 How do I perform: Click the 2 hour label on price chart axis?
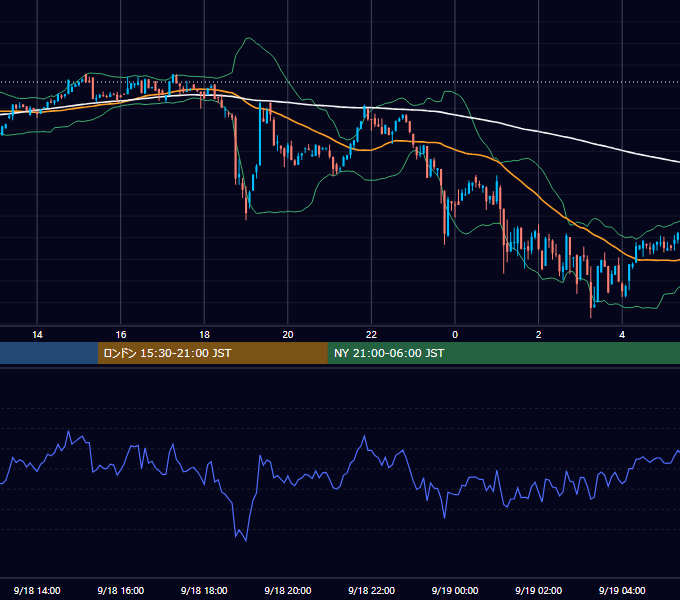click(x=539, y=335)
